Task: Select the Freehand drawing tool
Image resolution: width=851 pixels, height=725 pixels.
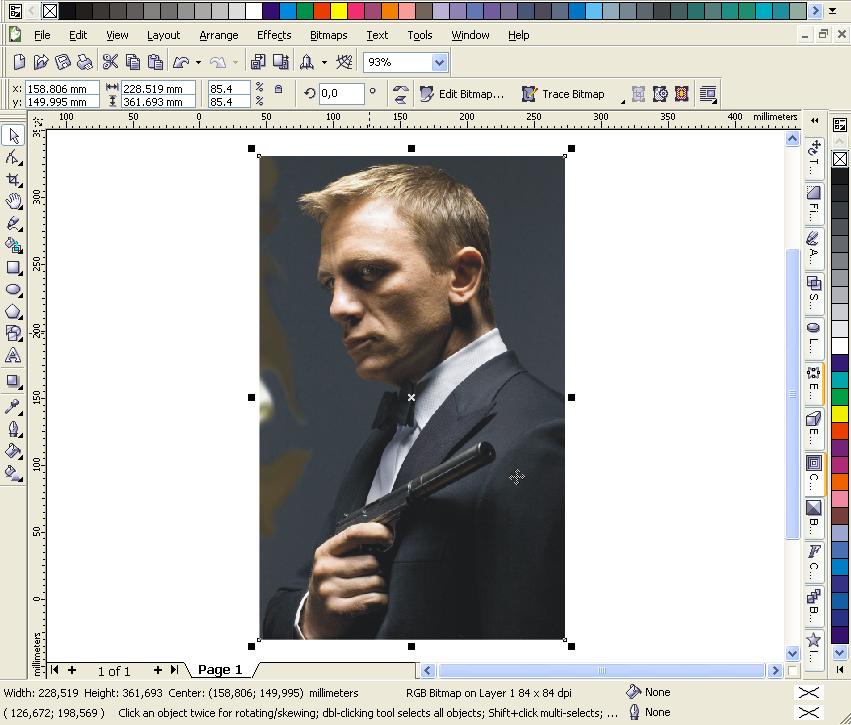Action: [13, 224]
